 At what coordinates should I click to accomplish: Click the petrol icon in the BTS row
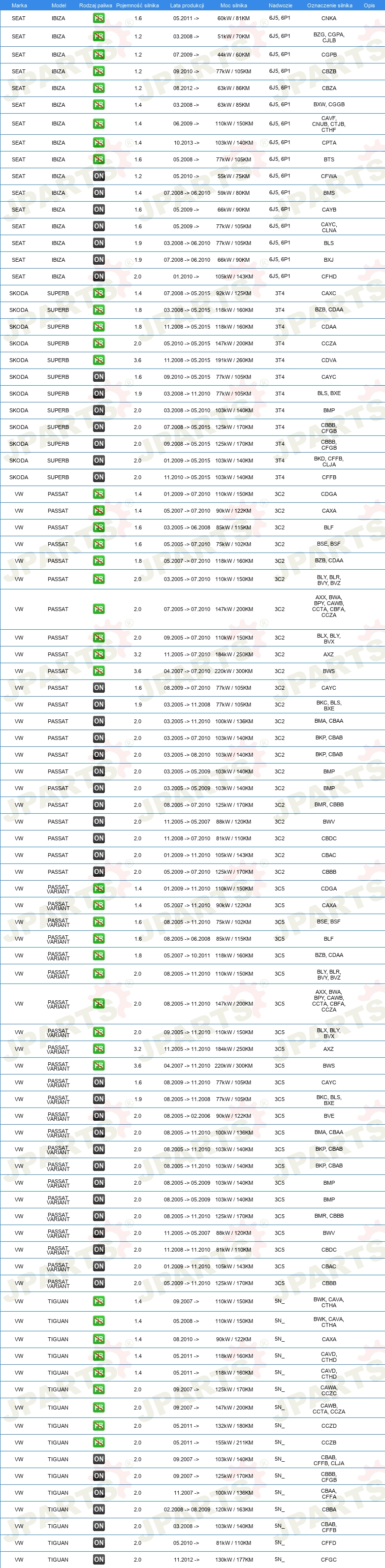click(x=98, y=159)
